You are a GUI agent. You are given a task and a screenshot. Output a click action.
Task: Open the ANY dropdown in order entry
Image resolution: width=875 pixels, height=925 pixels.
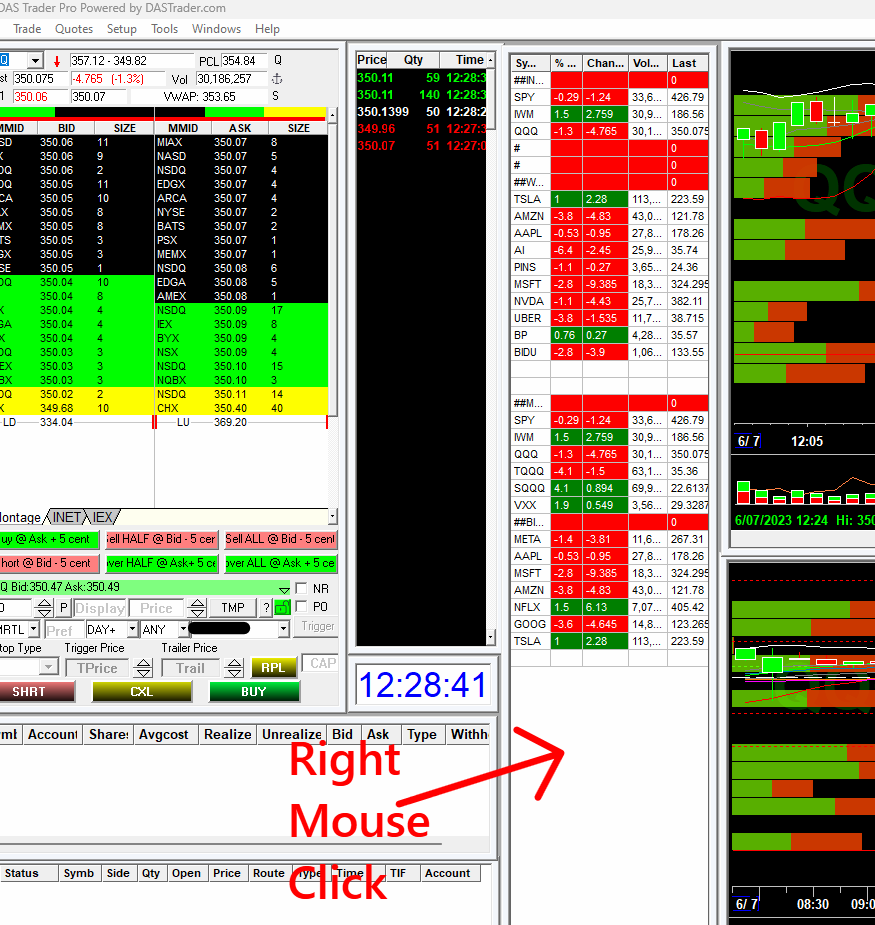click(183, 629)
